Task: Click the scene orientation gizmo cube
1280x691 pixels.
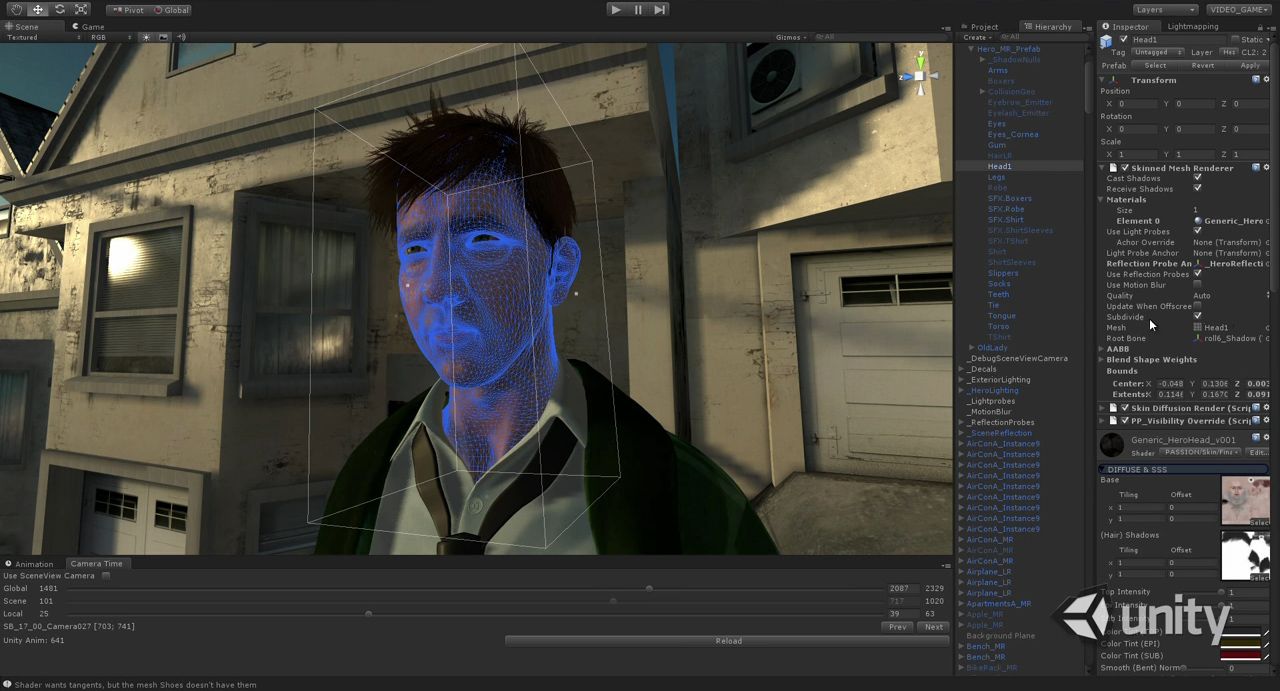Action: (x=919, y=76)
